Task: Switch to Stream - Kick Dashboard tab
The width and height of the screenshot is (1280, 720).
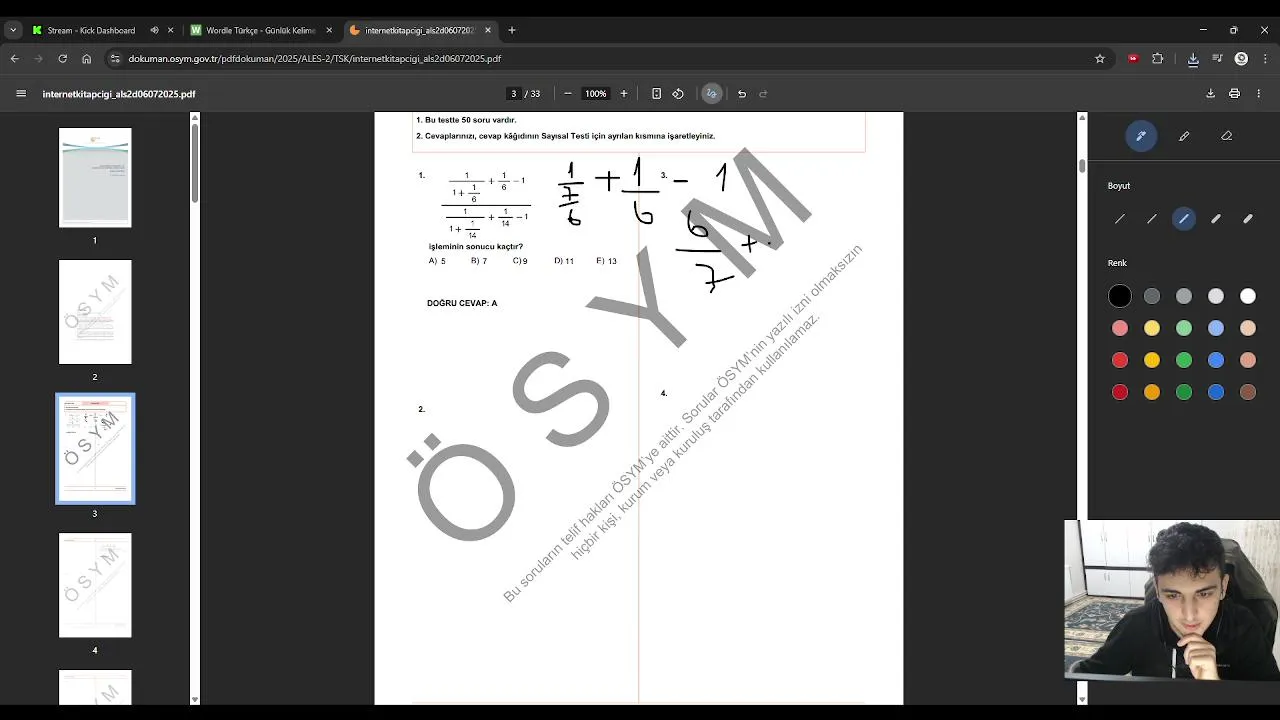Action: tap(90, 30)
